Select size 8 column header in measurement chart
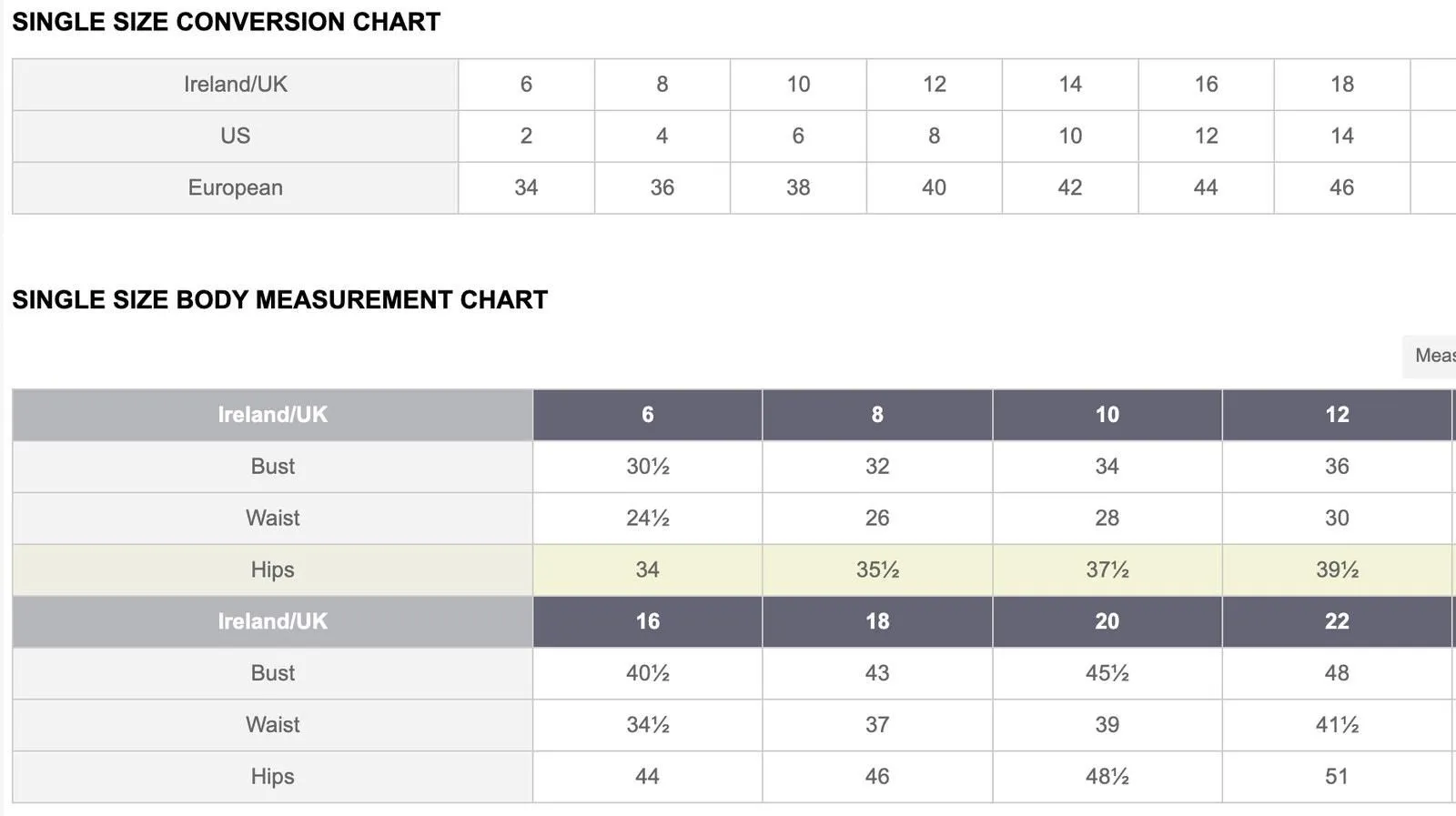 click(x=877, y=415)
